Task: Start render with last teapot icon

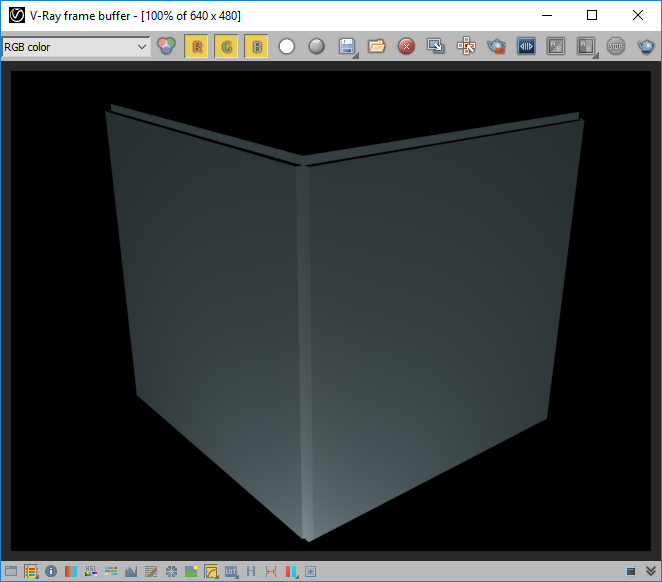Action: point(646,46)
